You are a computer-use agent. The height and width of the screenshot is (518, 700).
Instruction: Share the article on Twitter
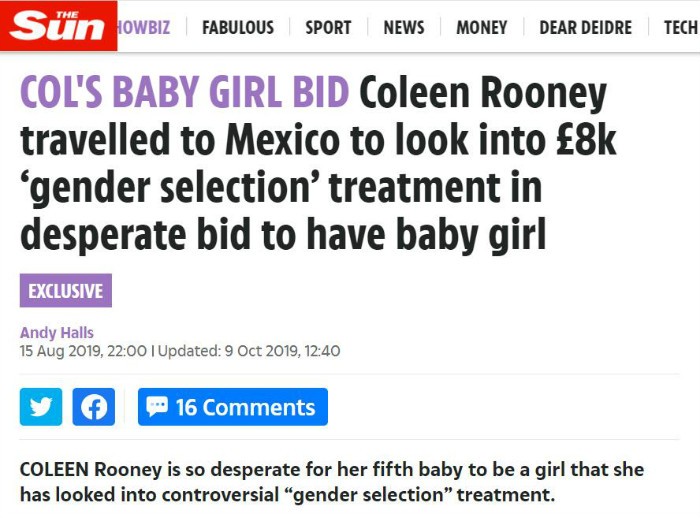tap(41, 407)
